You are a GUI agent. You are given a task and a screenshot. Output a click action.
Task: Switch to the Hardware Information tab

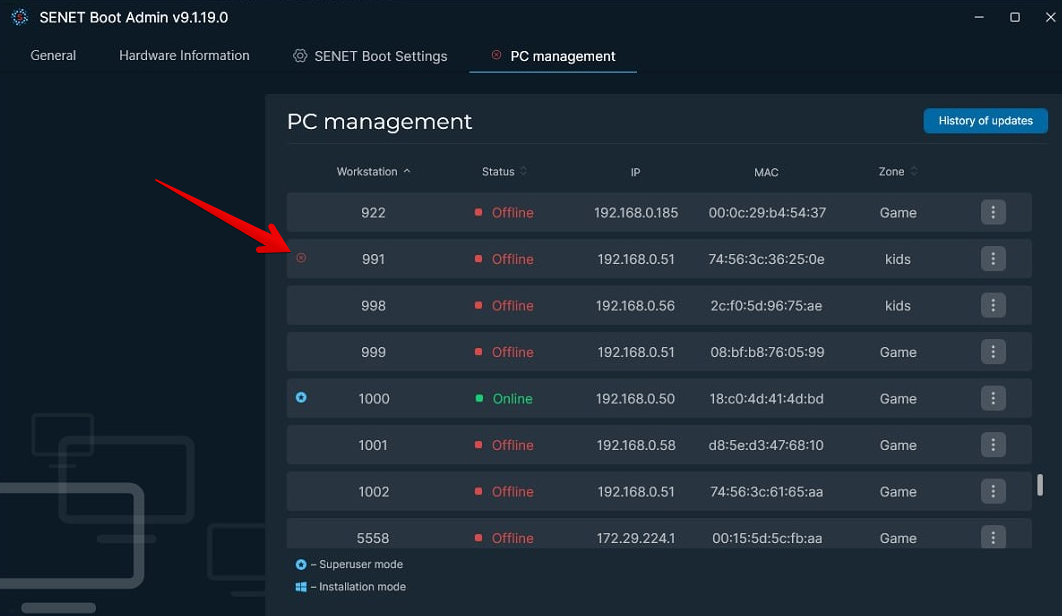point(184,56)
